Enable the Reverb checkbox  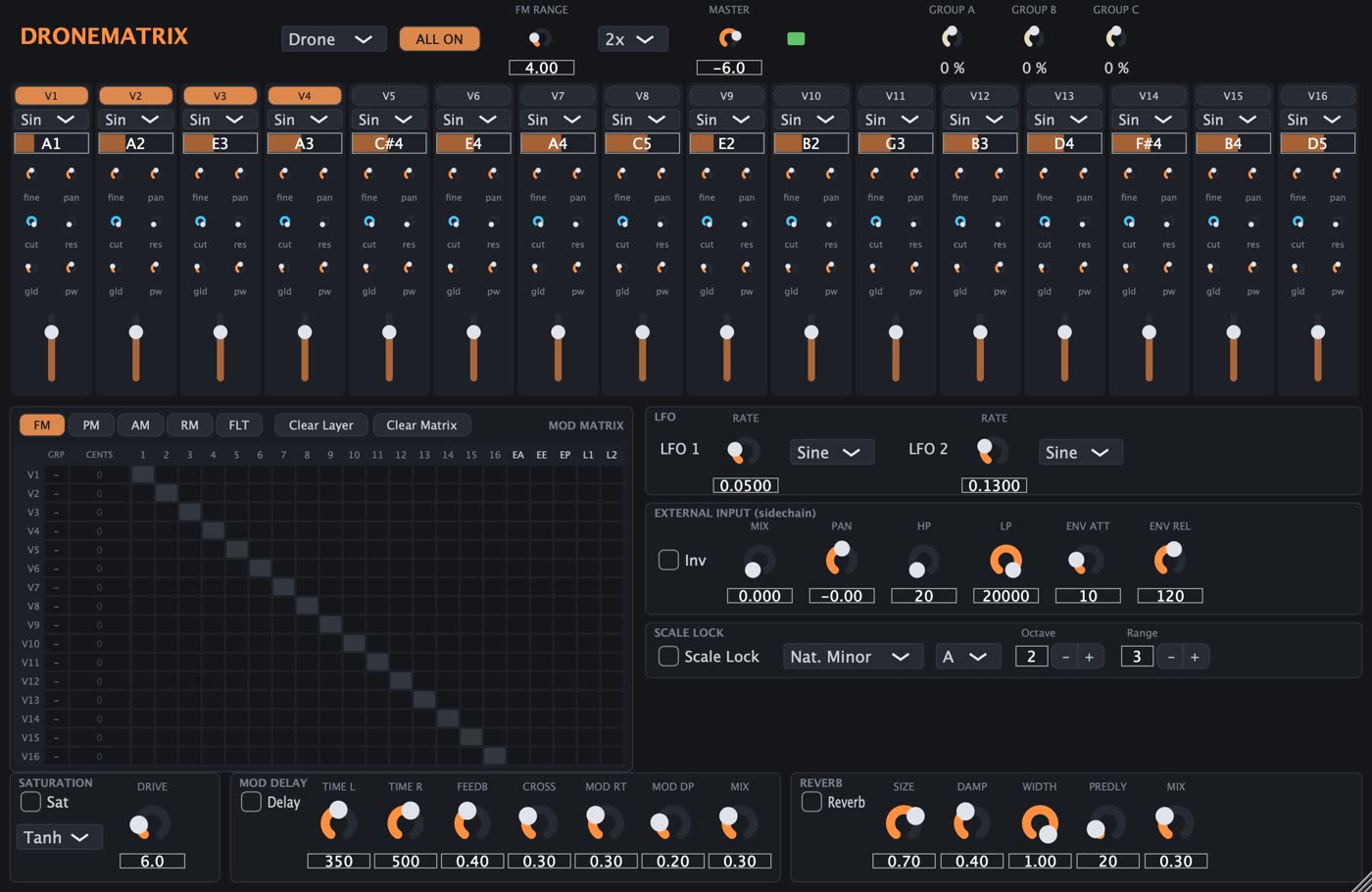pos(811,802)
